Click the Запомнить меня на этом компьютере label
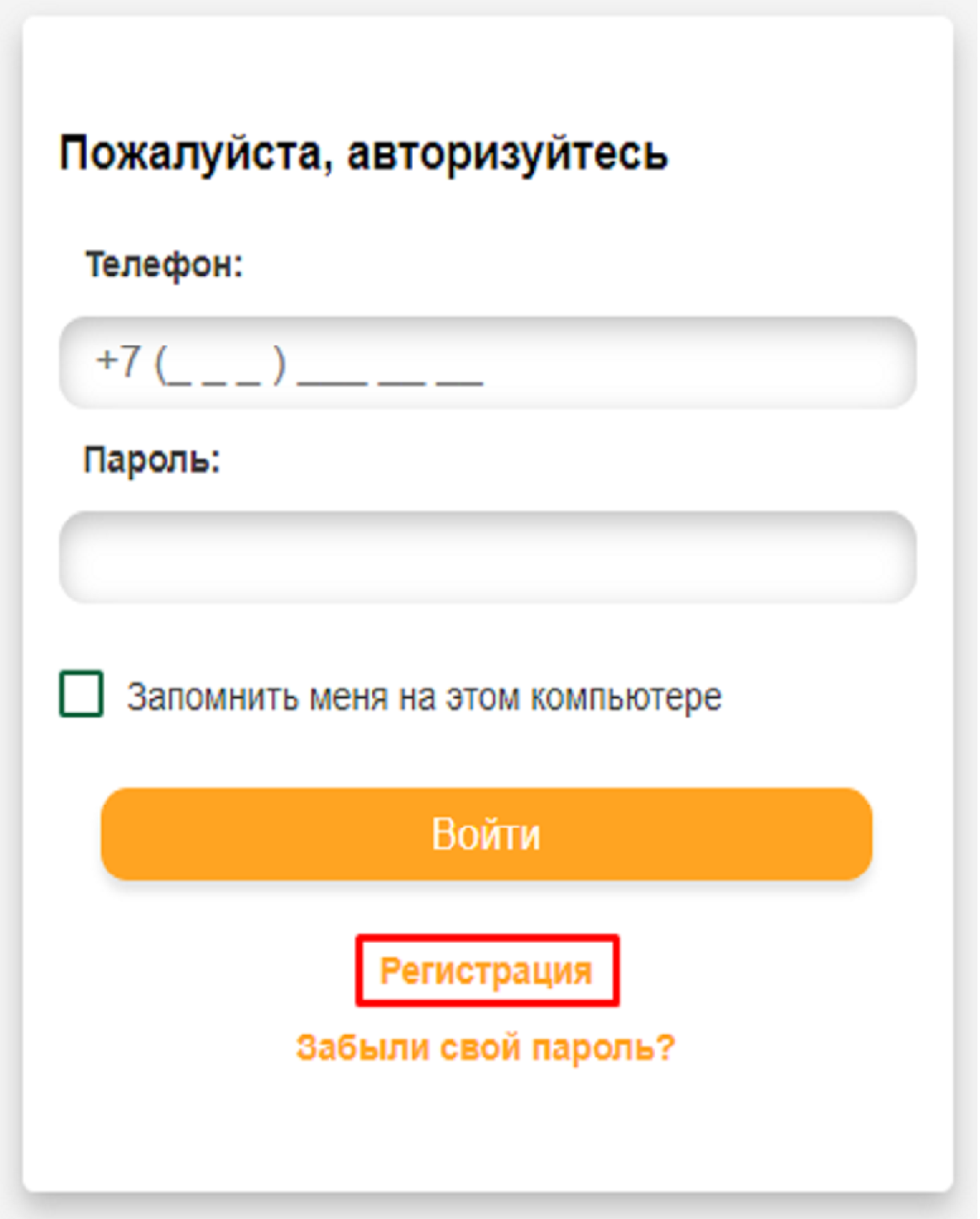Viewport: 980px width, 1219px height. 423,697
